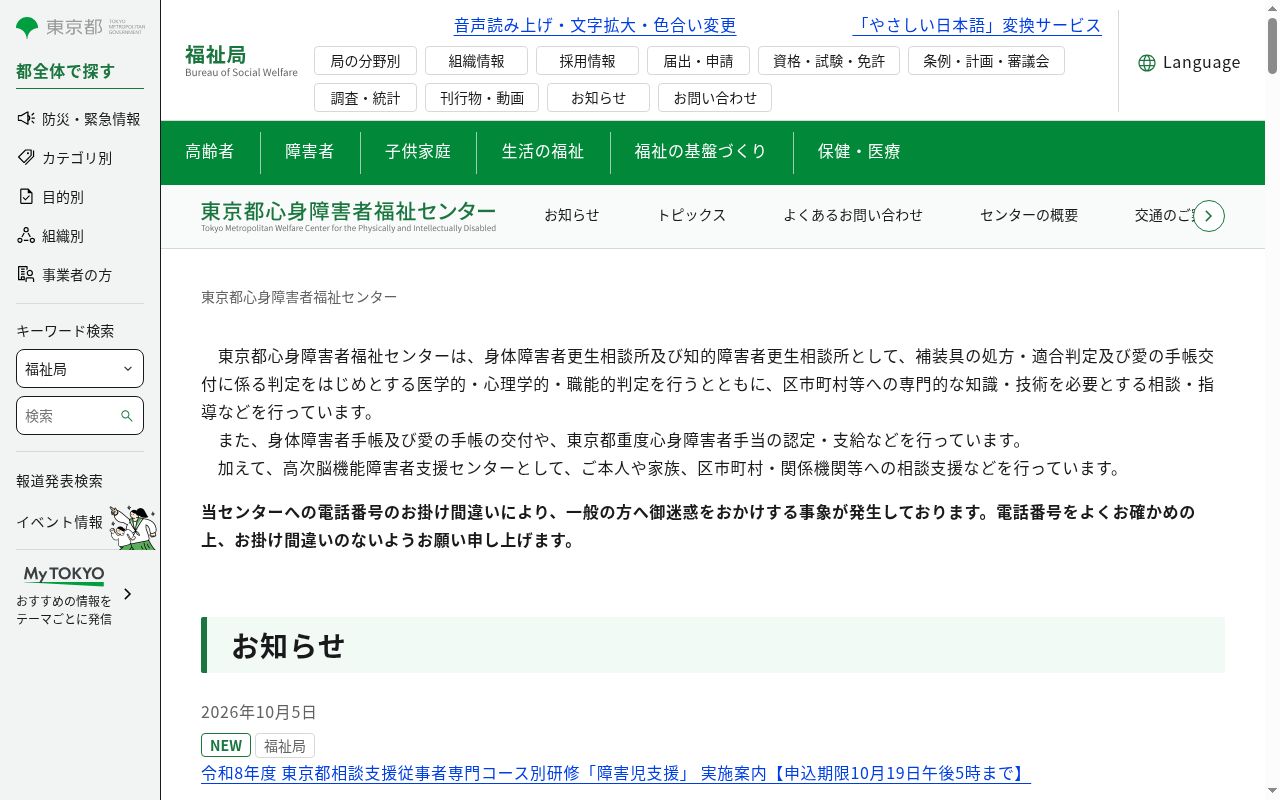The image size is (1280, 800).
Task: Click the megaphone icon beside 防災・緊急情報
Action: pyautogui.click(x=26, y=119)
